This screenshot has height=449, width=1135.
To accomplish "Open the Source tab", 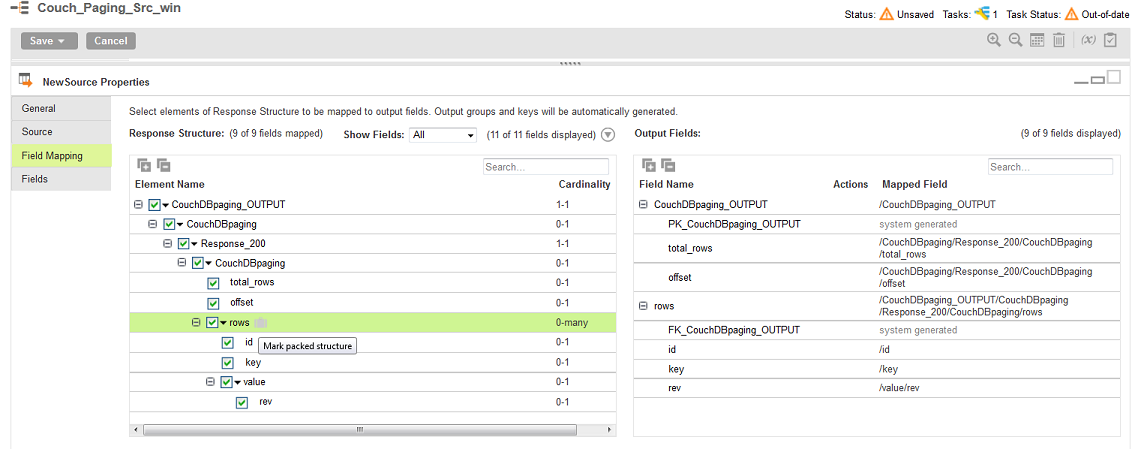I will (62, 132).
